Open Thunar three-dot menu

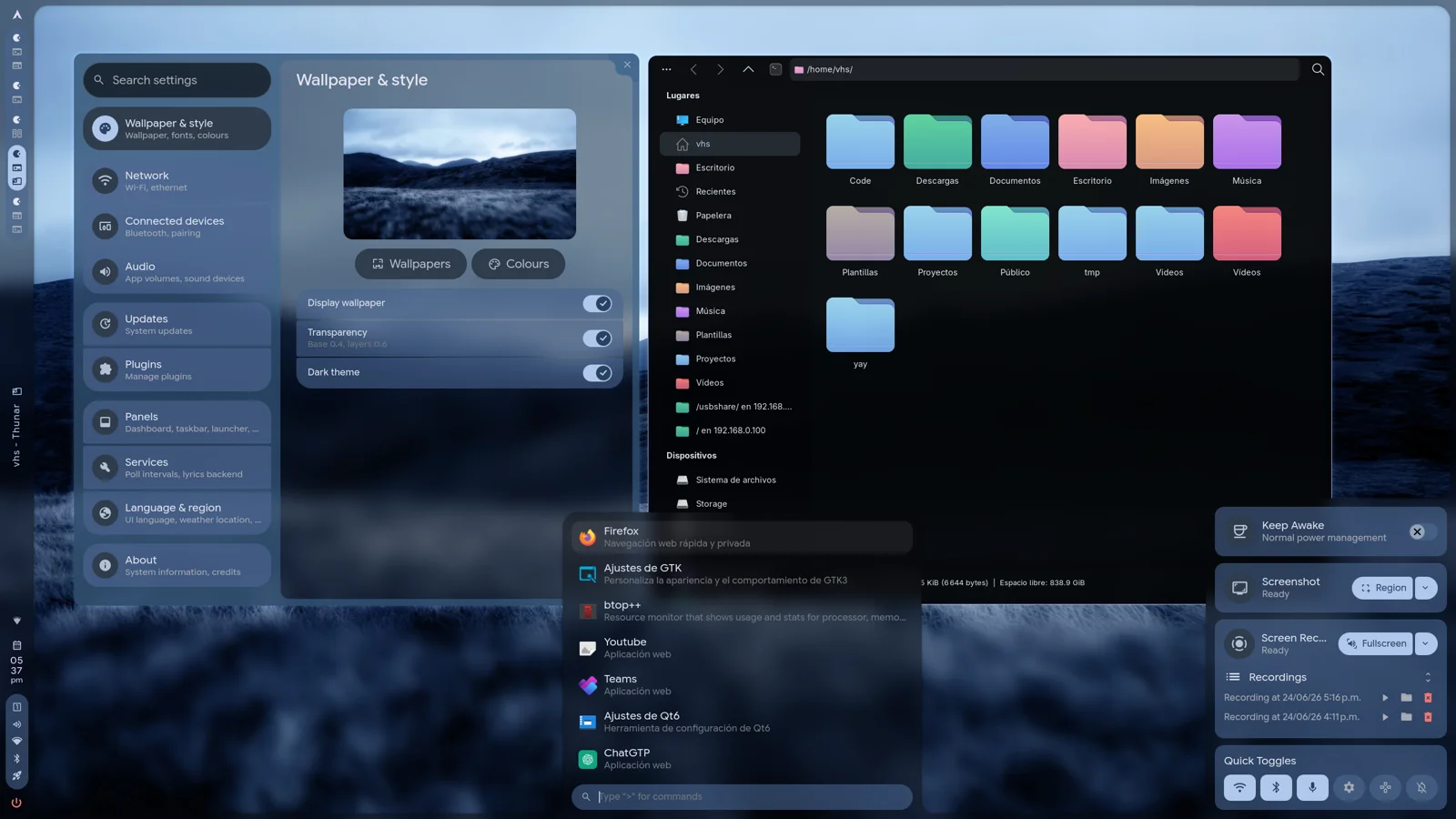click(666, 69)
